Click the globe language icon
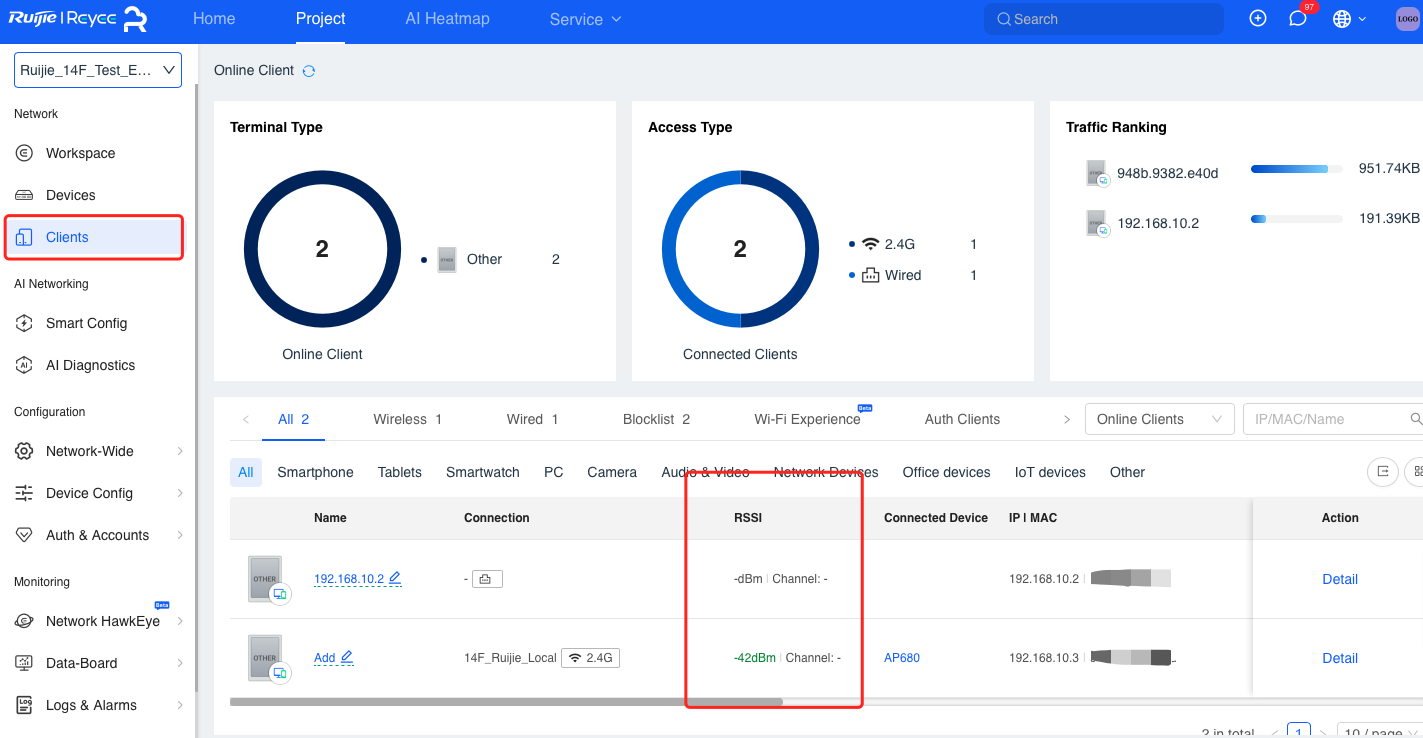Image resolution: width=1423 pixels, height=738 pixels. point(1342,19)
